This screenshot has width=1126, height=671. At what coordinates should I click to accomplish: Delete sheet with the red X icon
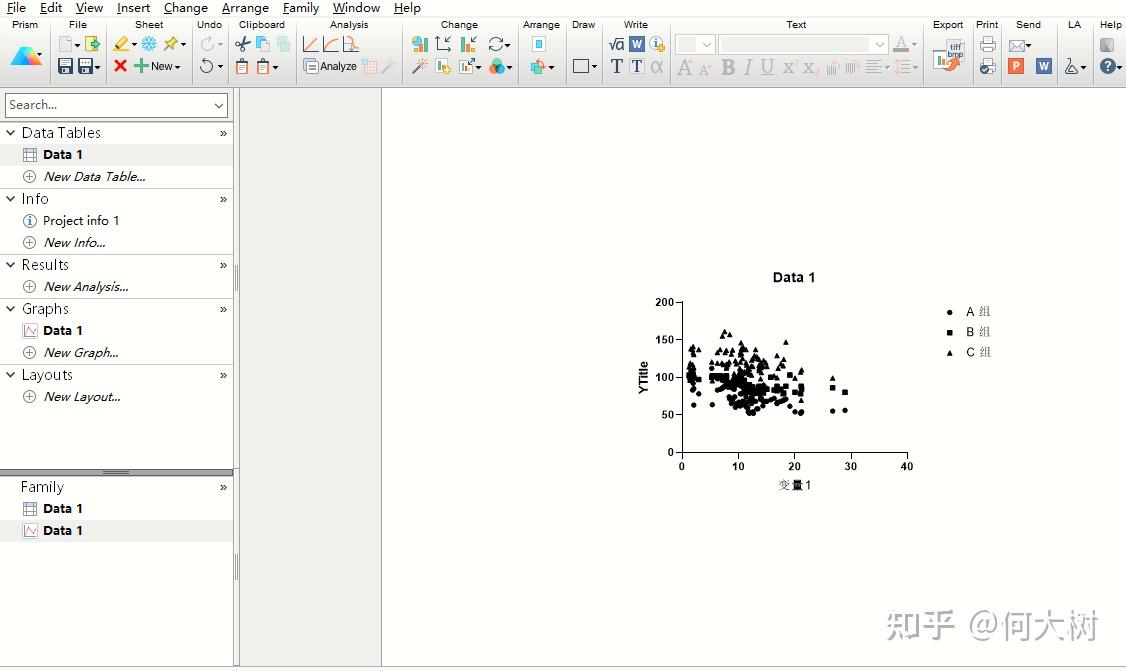point(120,66)
